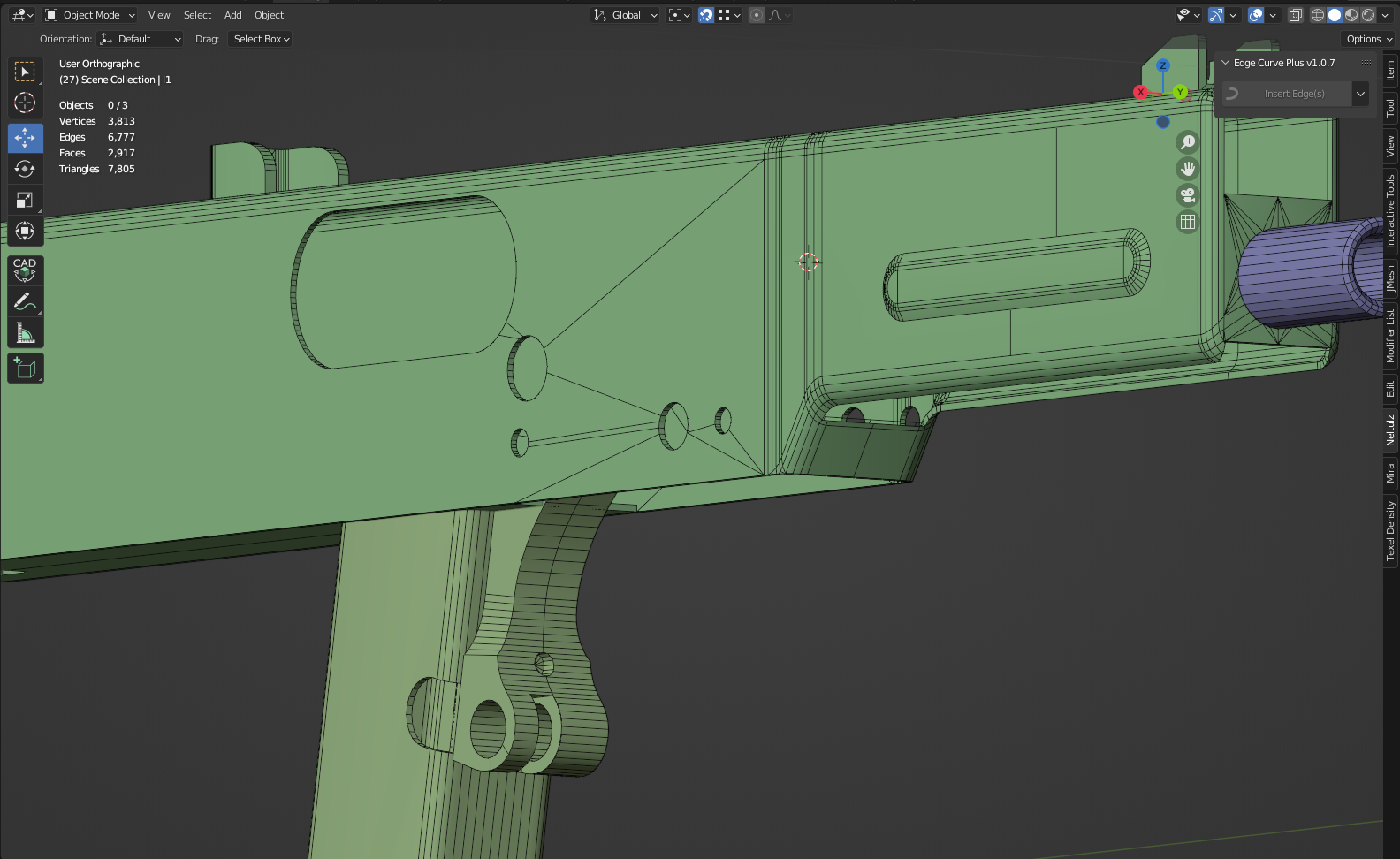Open the Options popover button
1400x859 pixels.
pyautogui.click(x=1368, y=39)
